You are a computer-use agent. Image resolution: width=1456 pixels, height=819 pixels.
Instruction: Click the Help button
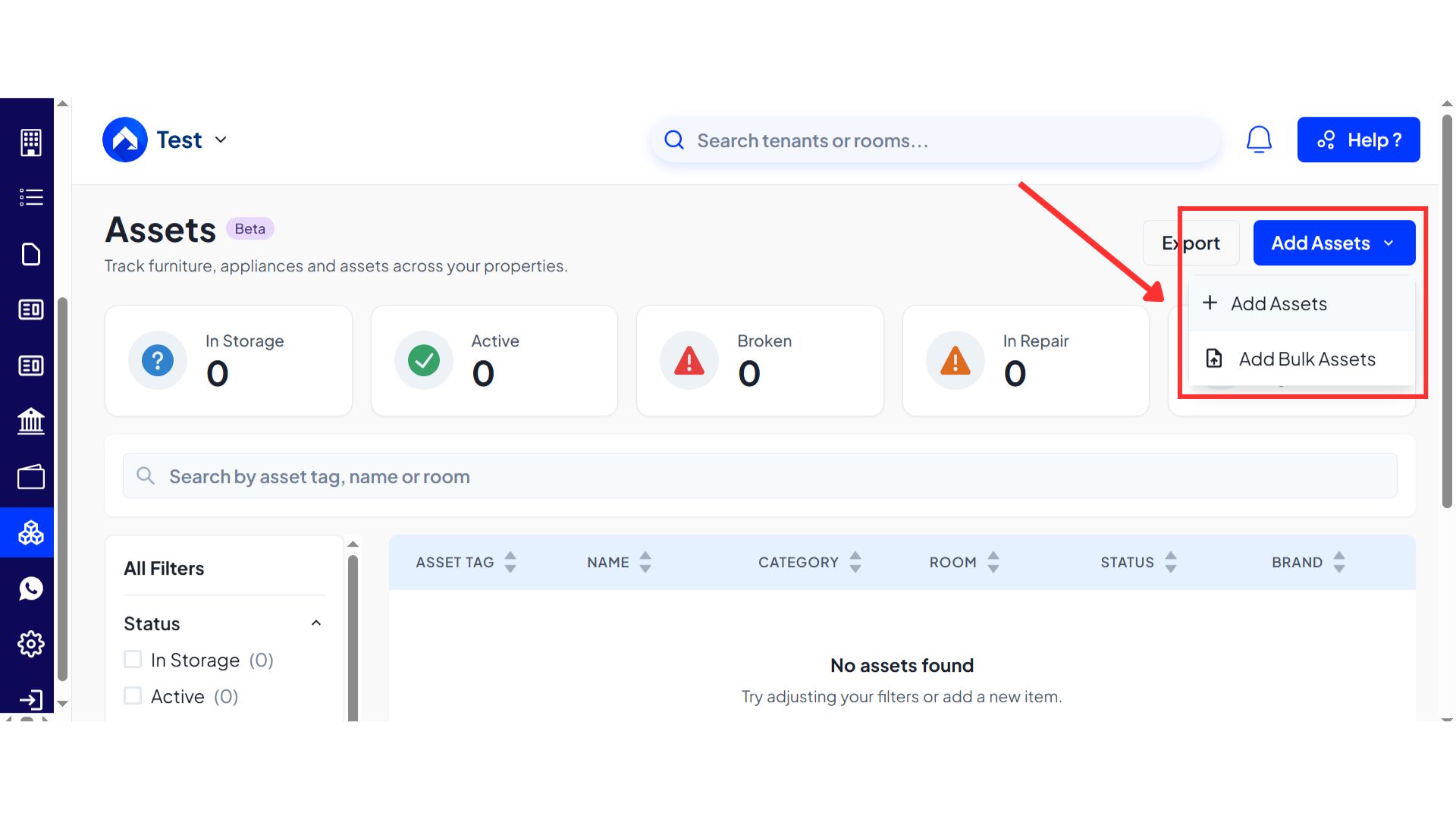[x=1358, y=140]
